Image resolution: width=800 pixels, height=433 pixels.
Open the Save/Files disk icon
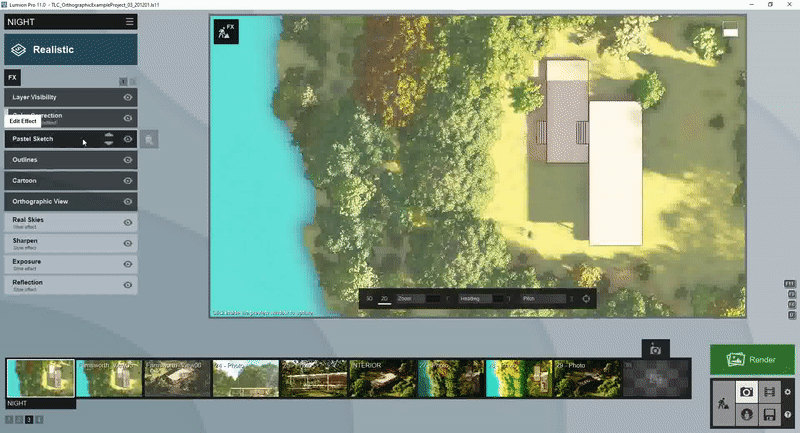pos(769,414)
